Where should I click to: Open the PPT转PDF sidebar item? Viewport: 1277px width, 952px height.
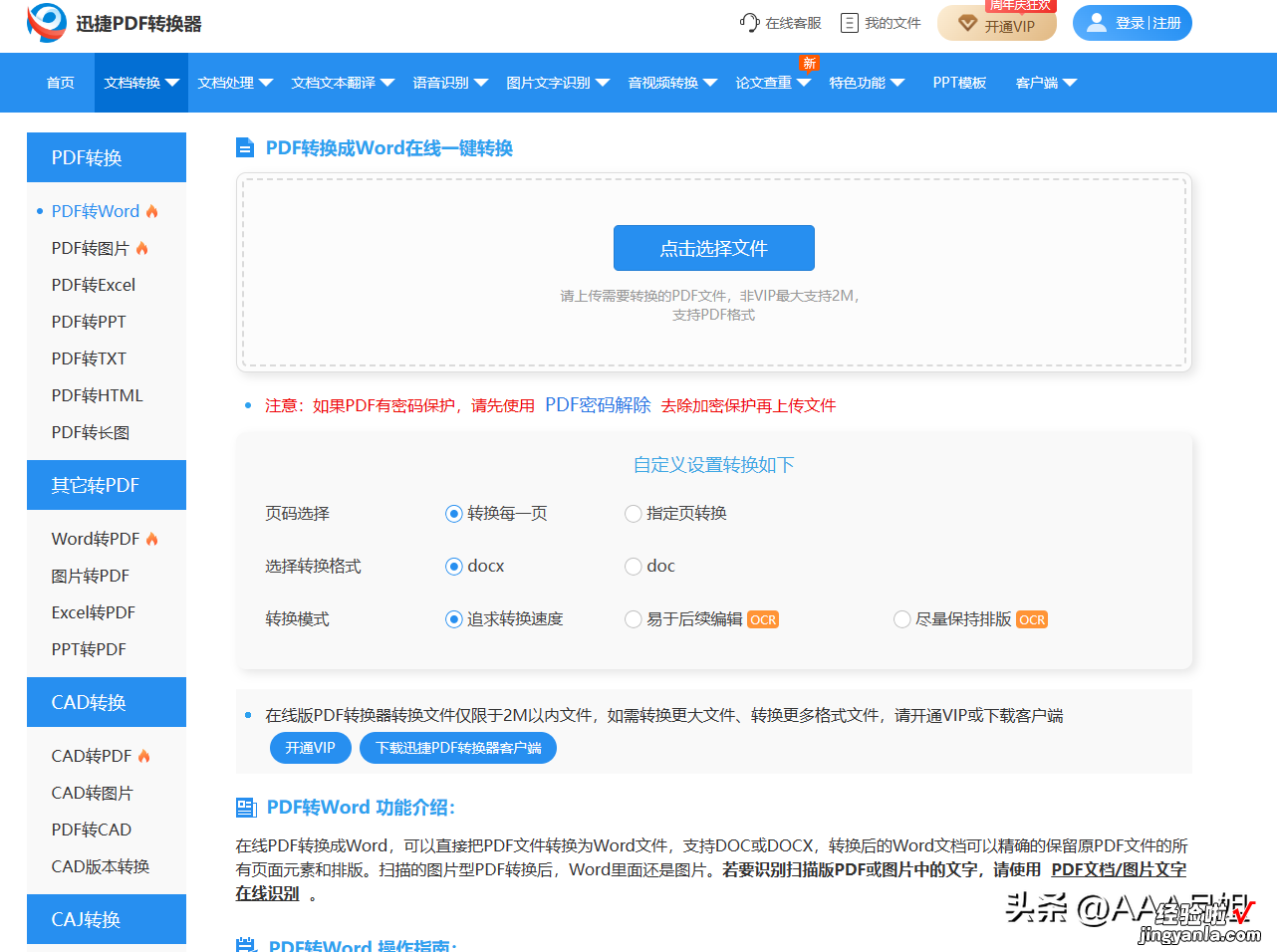coord(89,649)
